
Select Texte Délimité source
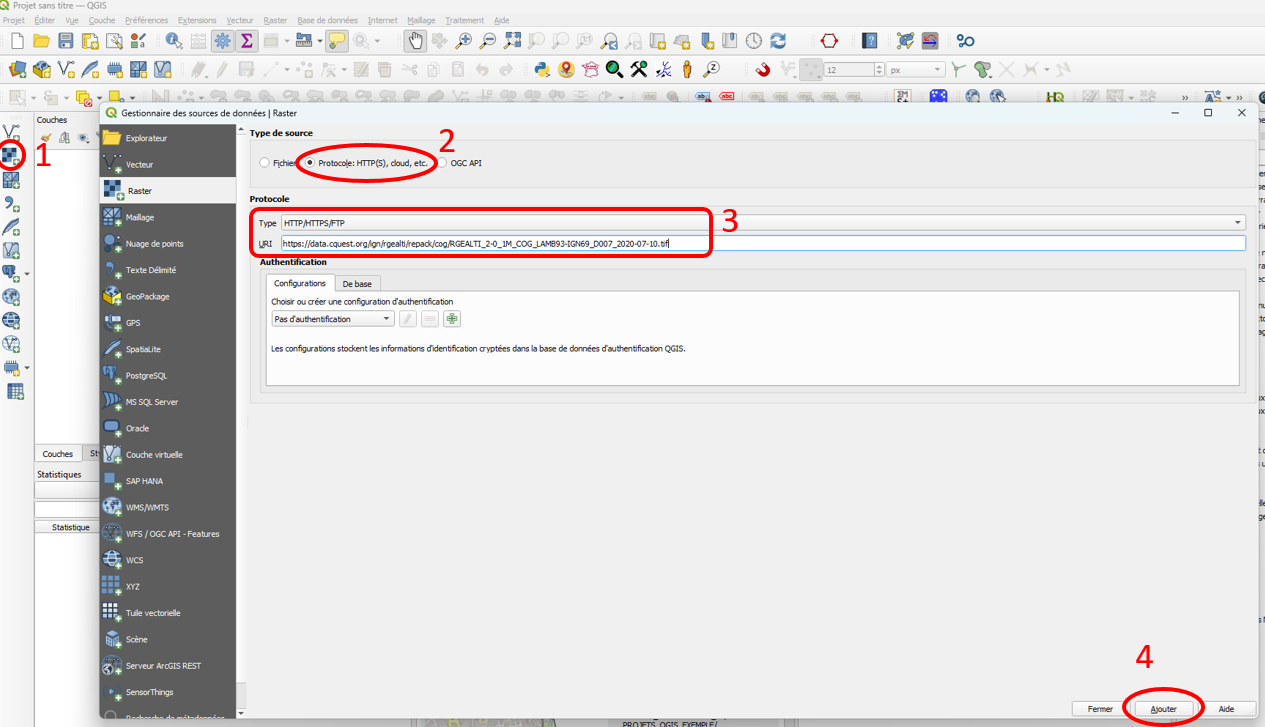point(168,270)
